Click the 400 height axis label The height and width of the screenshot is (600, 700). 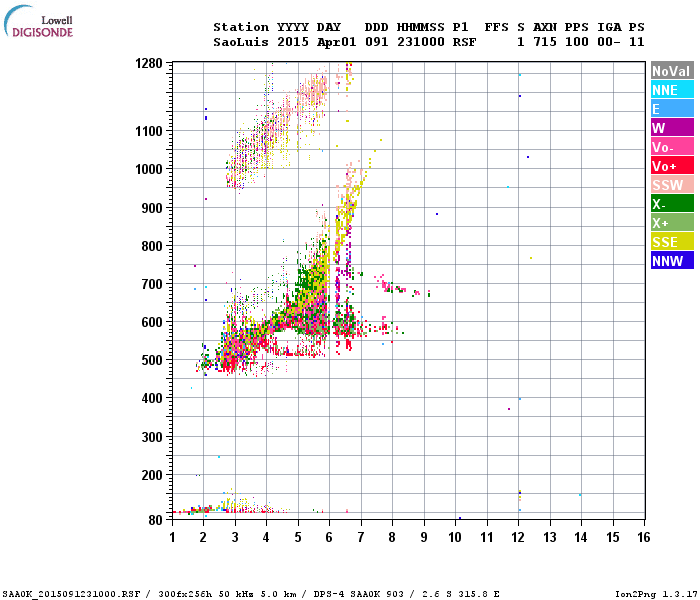tap(152, 398)
